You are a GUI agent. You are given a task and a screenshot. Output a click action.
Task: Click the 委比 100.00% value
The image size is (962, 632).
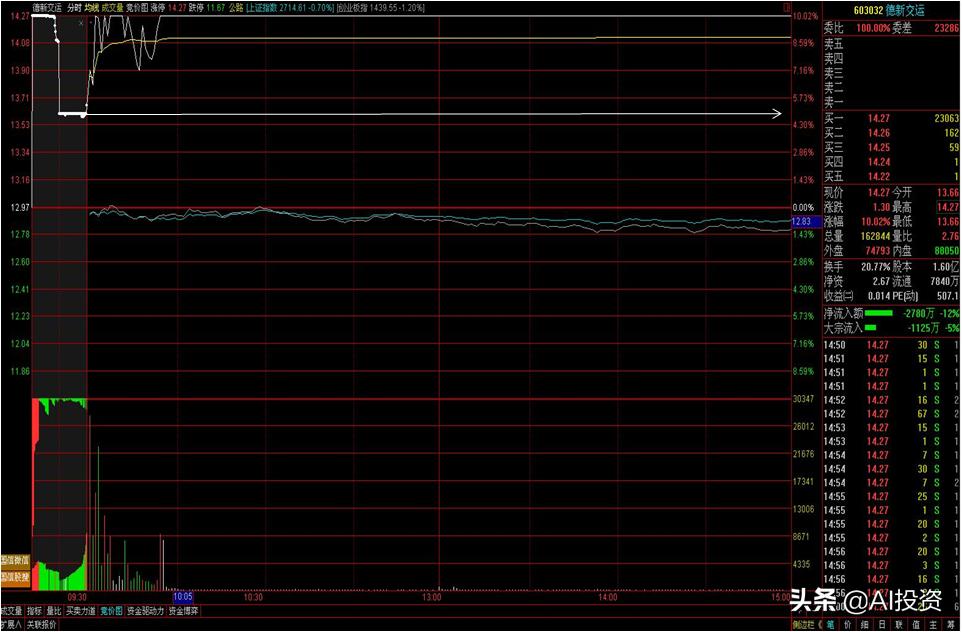873,28
